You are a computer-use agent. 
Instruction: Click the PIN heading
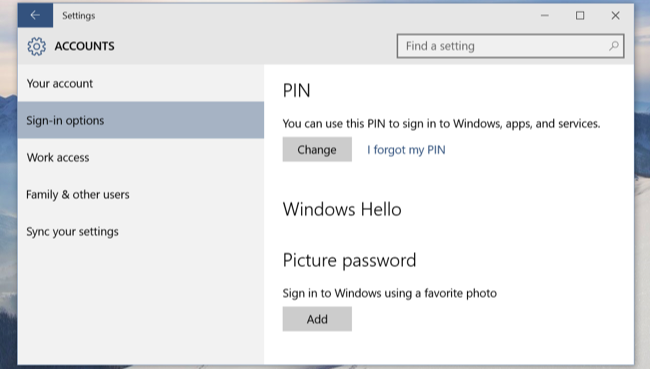pyautogui.click(x=296, y=90)
